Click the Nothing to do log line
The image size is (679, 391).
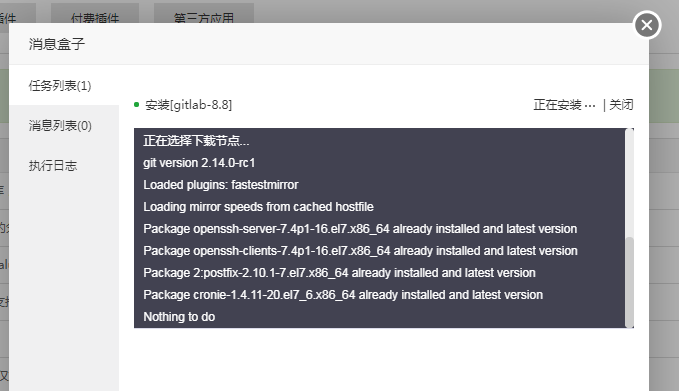click(x=179, y=317)
